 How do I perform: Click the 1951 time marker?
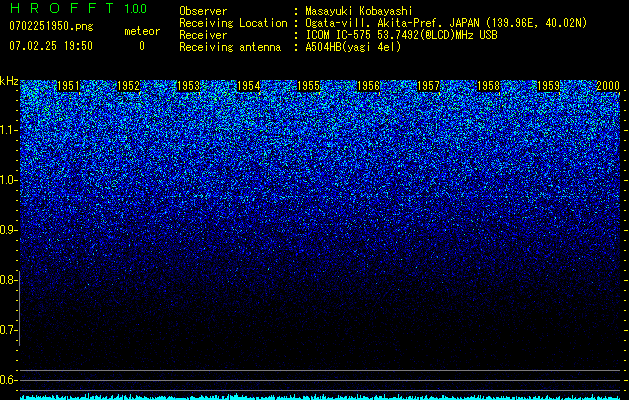[x=69, y=86]
